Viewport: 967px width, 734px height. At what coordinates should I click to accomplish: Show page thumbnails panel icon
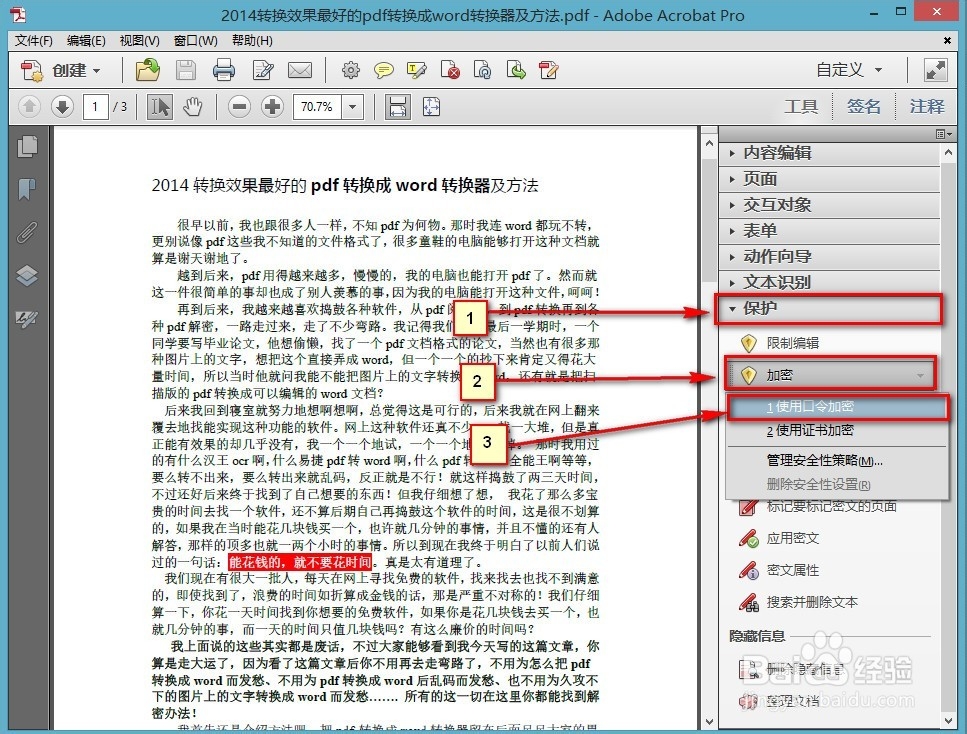click(x=27, y=147)
